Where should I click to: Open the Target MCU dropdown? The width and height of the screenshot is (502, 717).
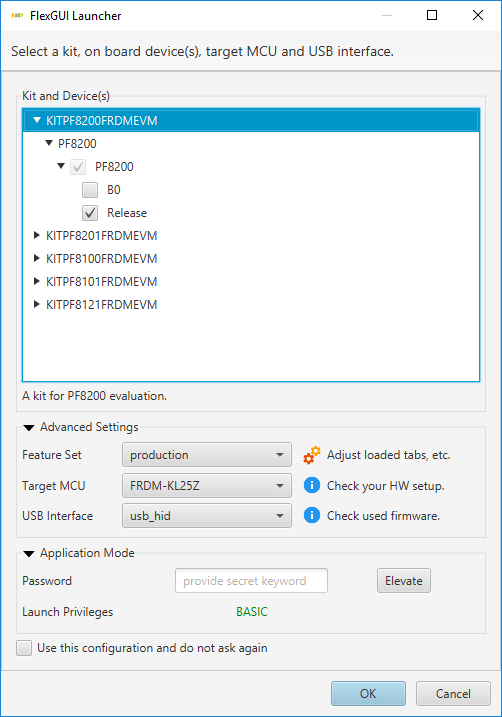pyautogui.click(x=207, y=486)
